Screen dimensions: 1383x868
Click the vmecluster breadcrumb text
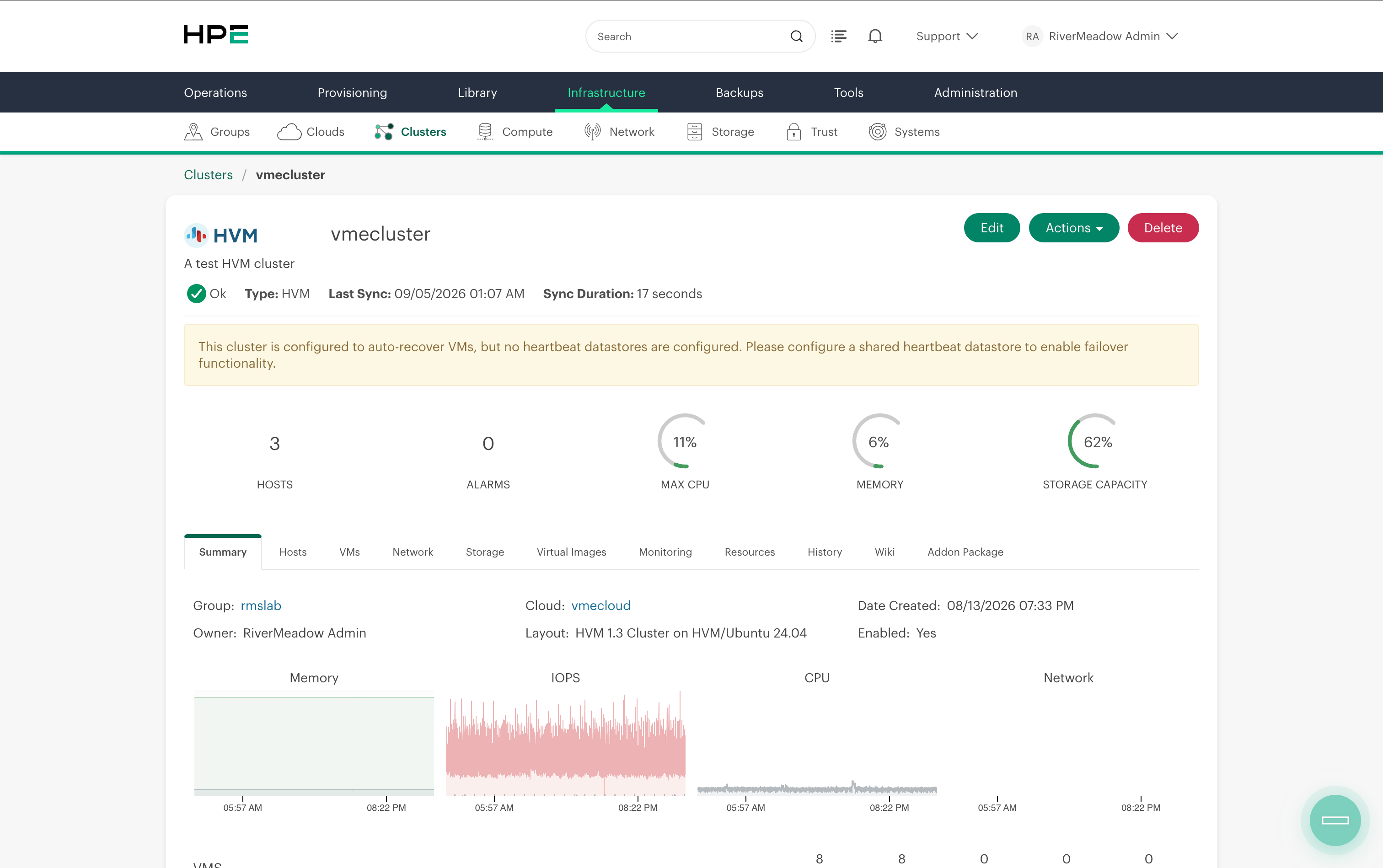(290, 175)
